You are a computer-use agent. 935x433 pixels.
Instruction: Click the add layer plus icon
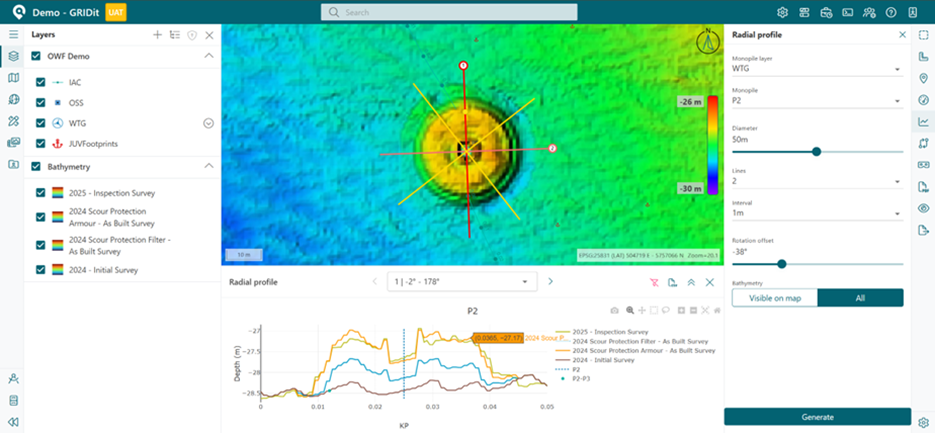click(157, 35)
